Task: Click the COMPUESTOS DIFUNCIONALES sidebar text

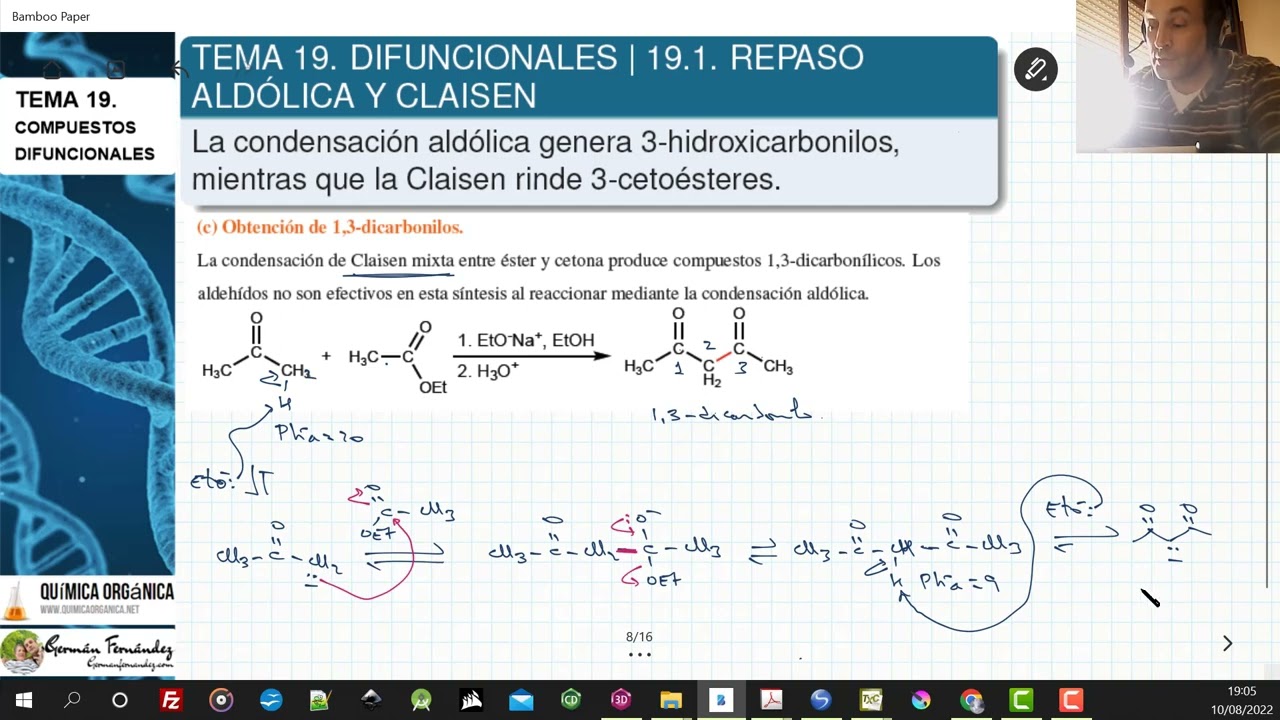Action: click(84, 141)
